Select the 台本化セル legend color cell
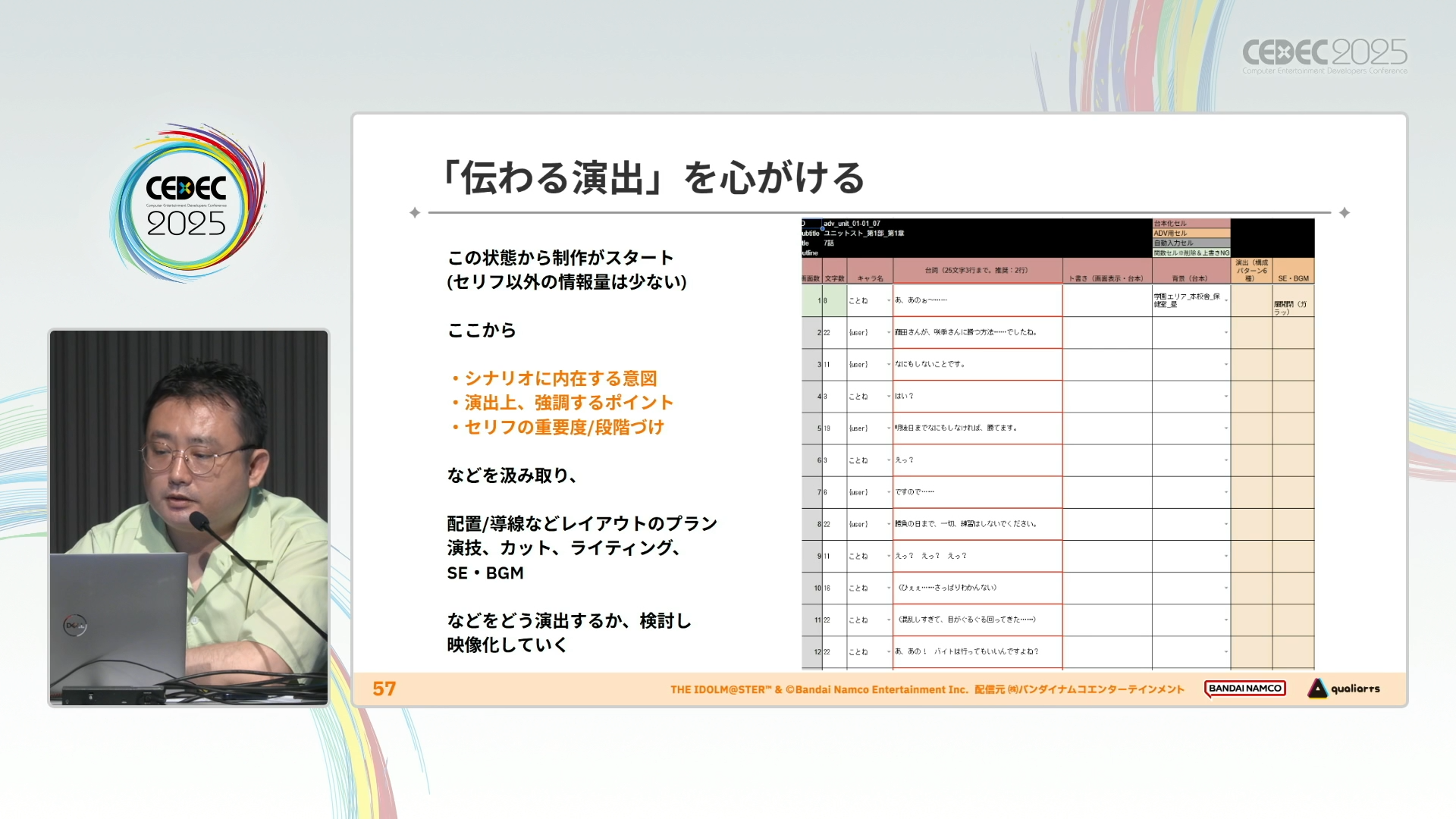The height and width of the screenshot is (819, 1456). (1191, 224)
